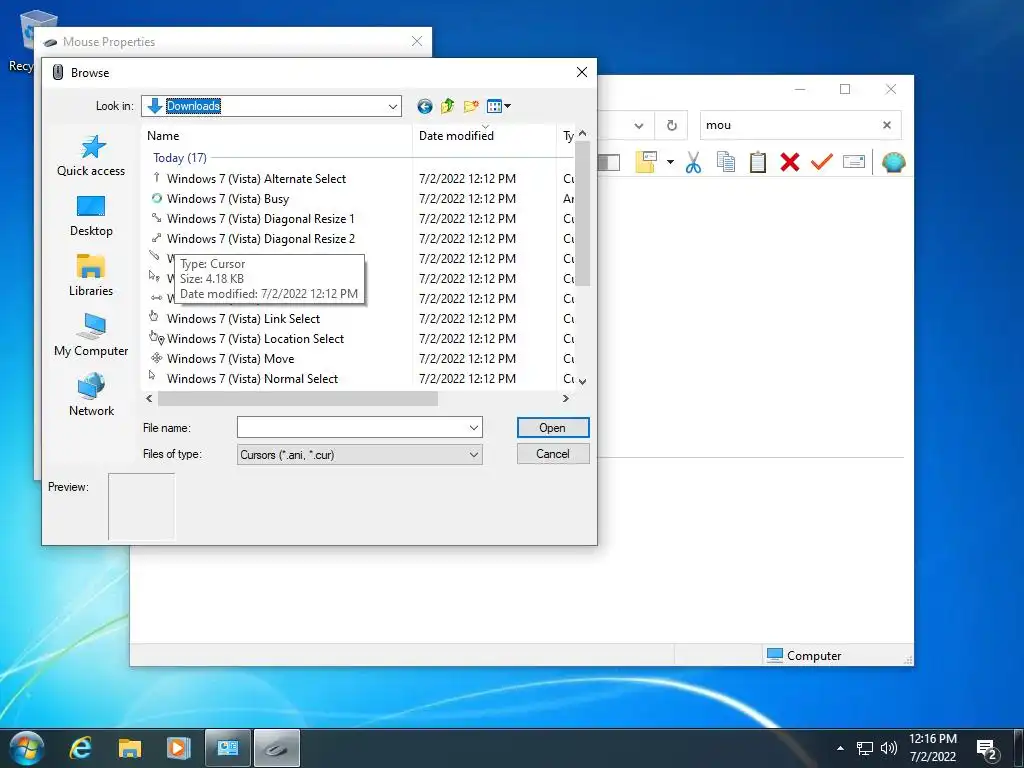Sort by the Date modified column header

point(484,136)
